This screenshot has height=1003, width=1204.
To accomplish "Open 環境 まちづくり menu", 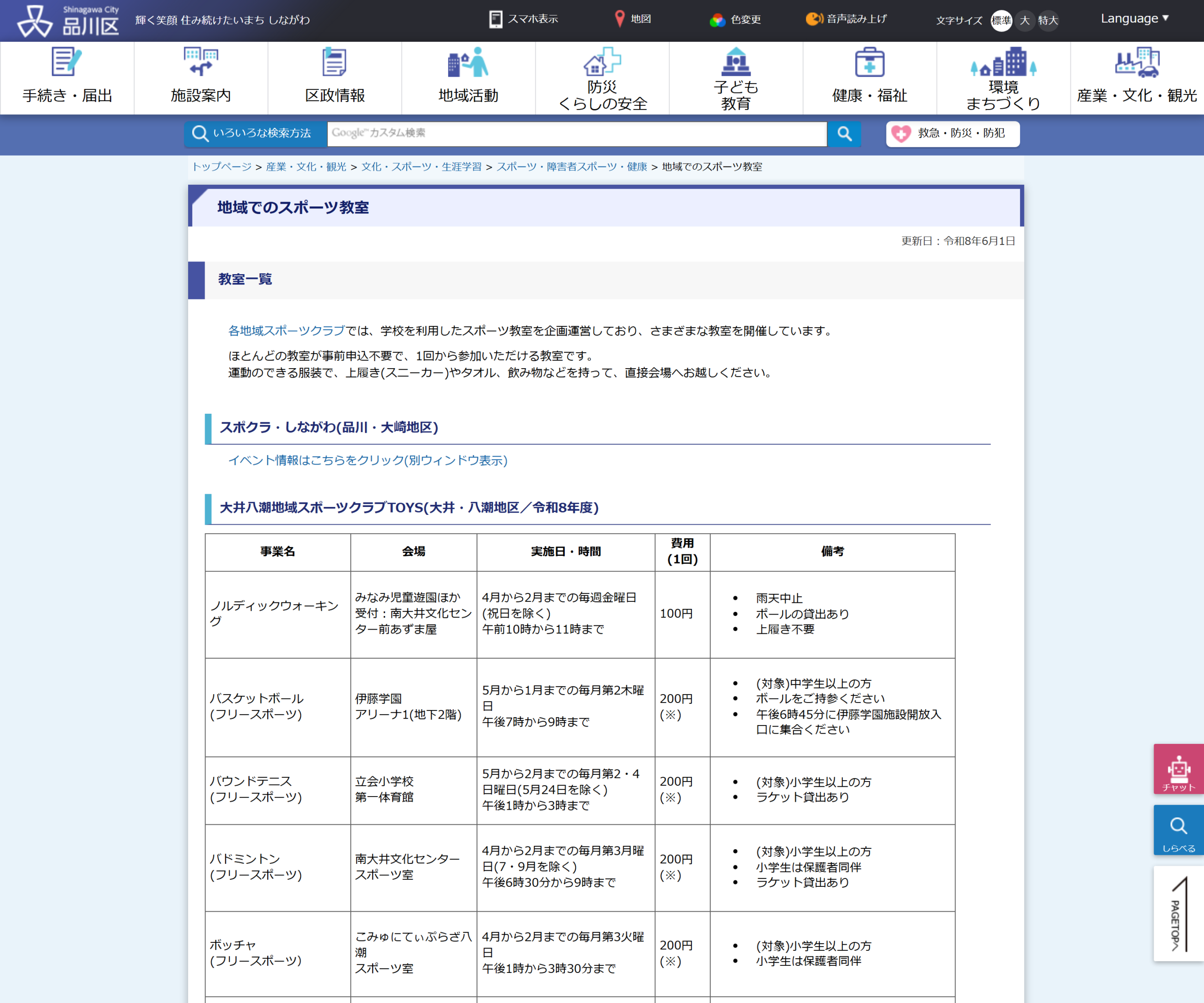I will coord(1003,78).
